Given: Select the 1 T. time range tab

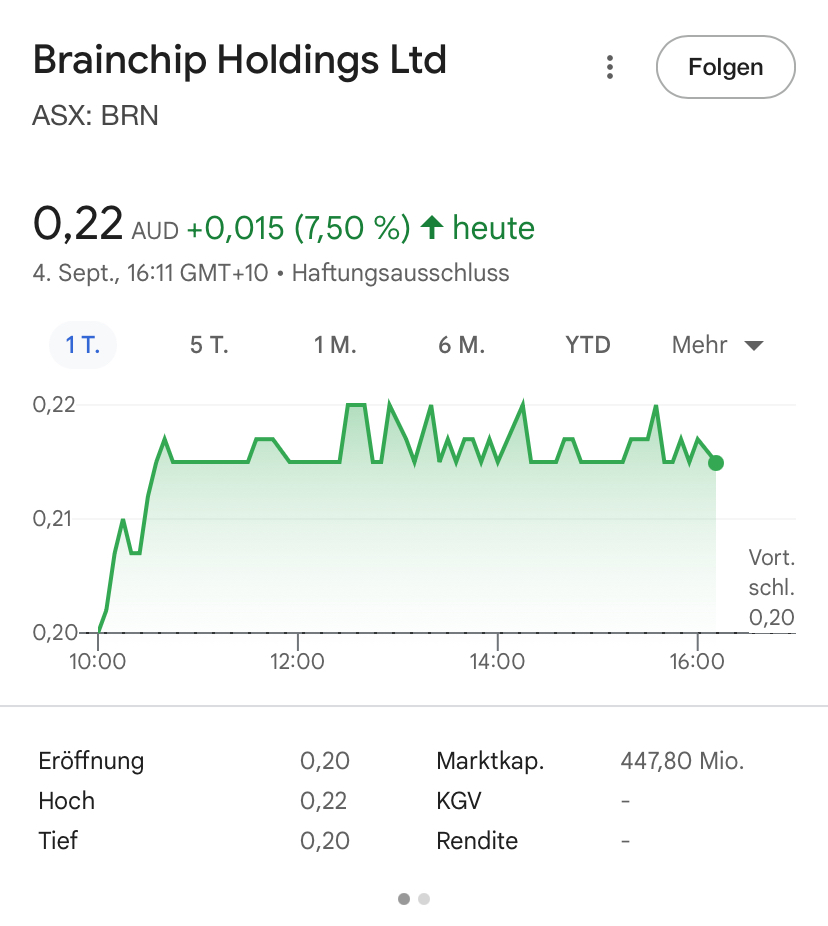Looking at the screenshot, I should pos(83,346).
